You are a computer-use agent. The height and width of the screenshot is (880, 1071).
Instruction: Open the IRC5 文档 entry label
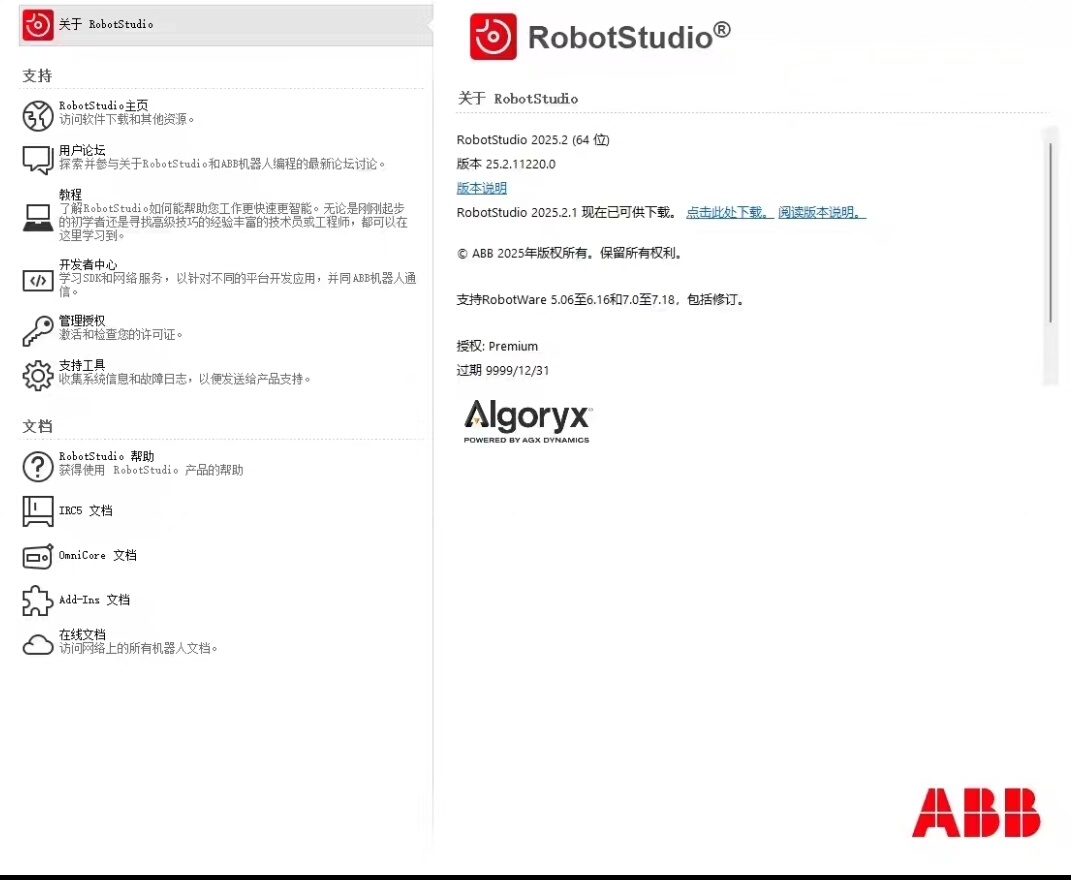pyautogui.click(x=85, y=510)
